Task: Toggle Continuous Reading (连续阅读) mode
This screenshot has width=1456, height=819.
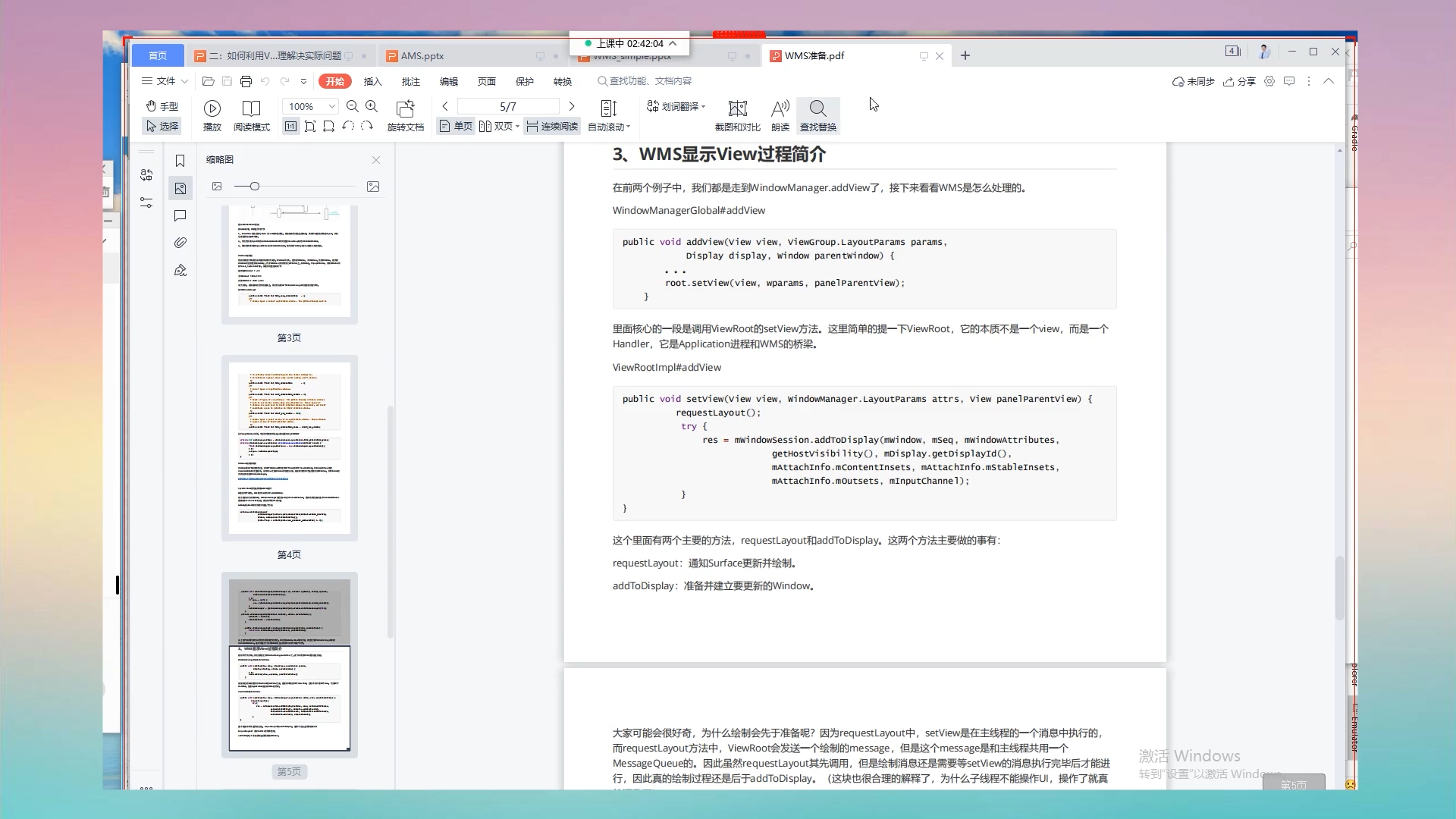Action: tap(552, 127)
